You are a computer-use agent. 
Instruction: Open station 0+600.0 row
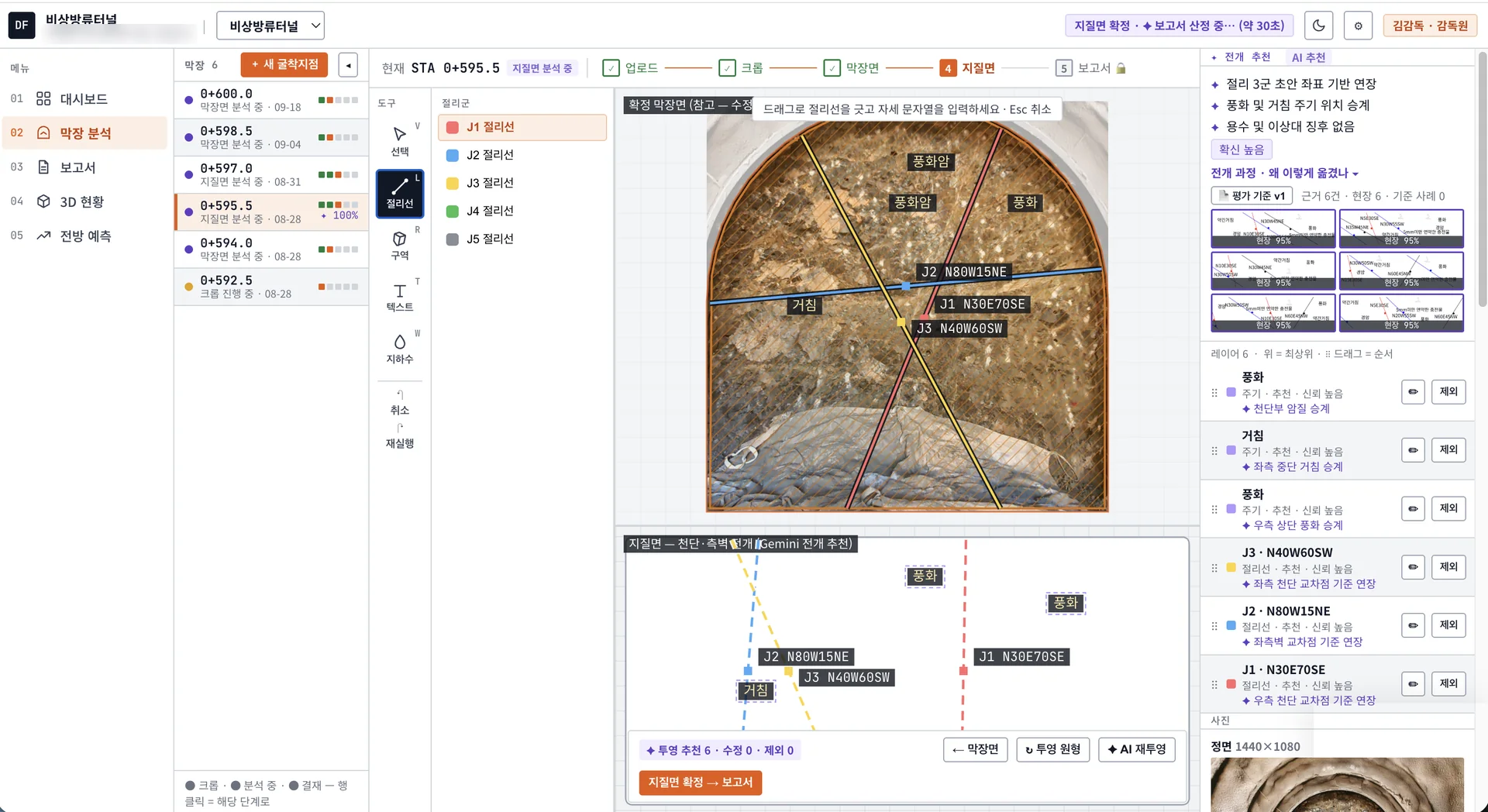271,100
